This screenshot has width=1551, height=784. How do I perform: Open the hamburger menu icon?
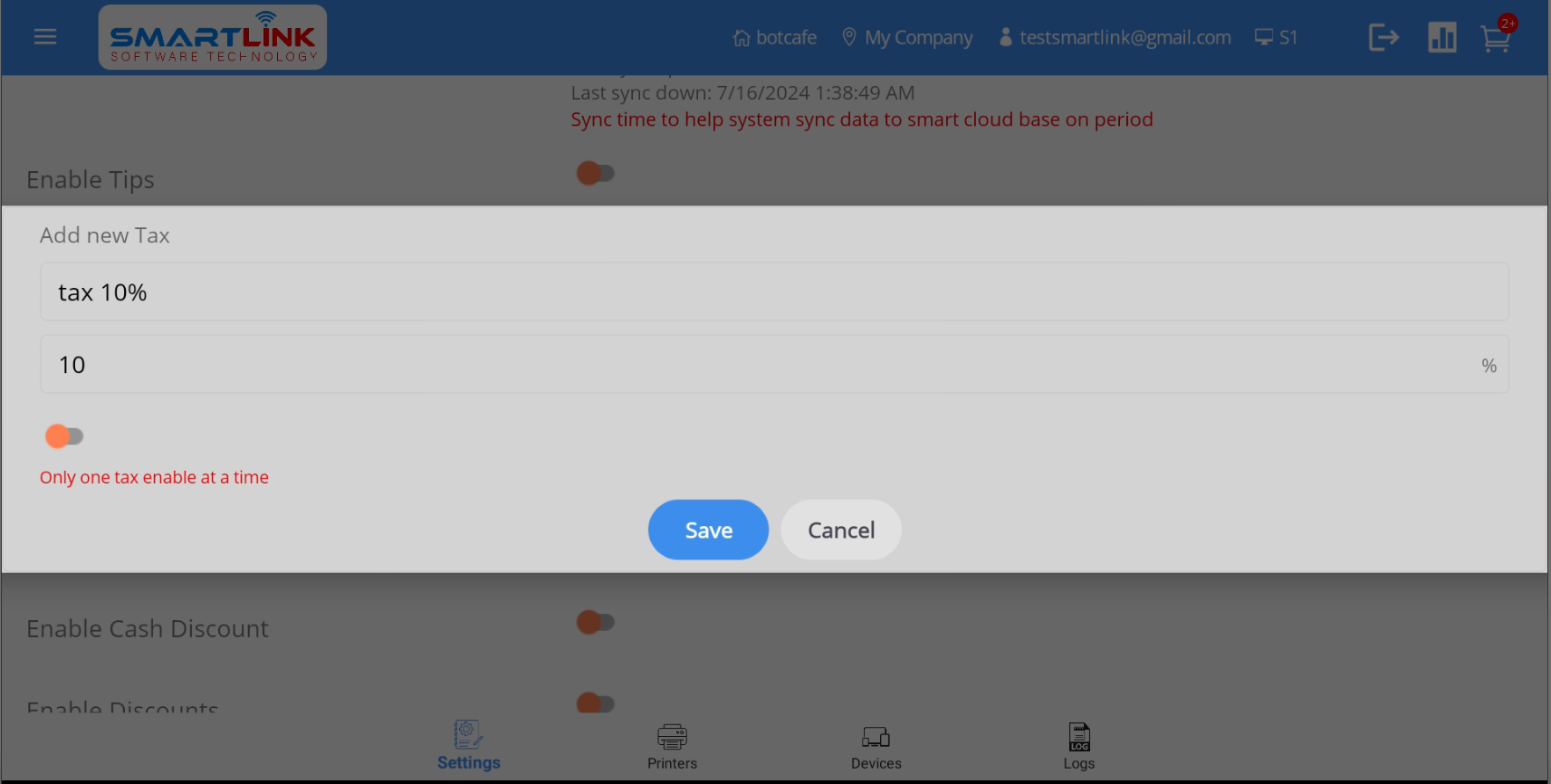pos(45,37)
